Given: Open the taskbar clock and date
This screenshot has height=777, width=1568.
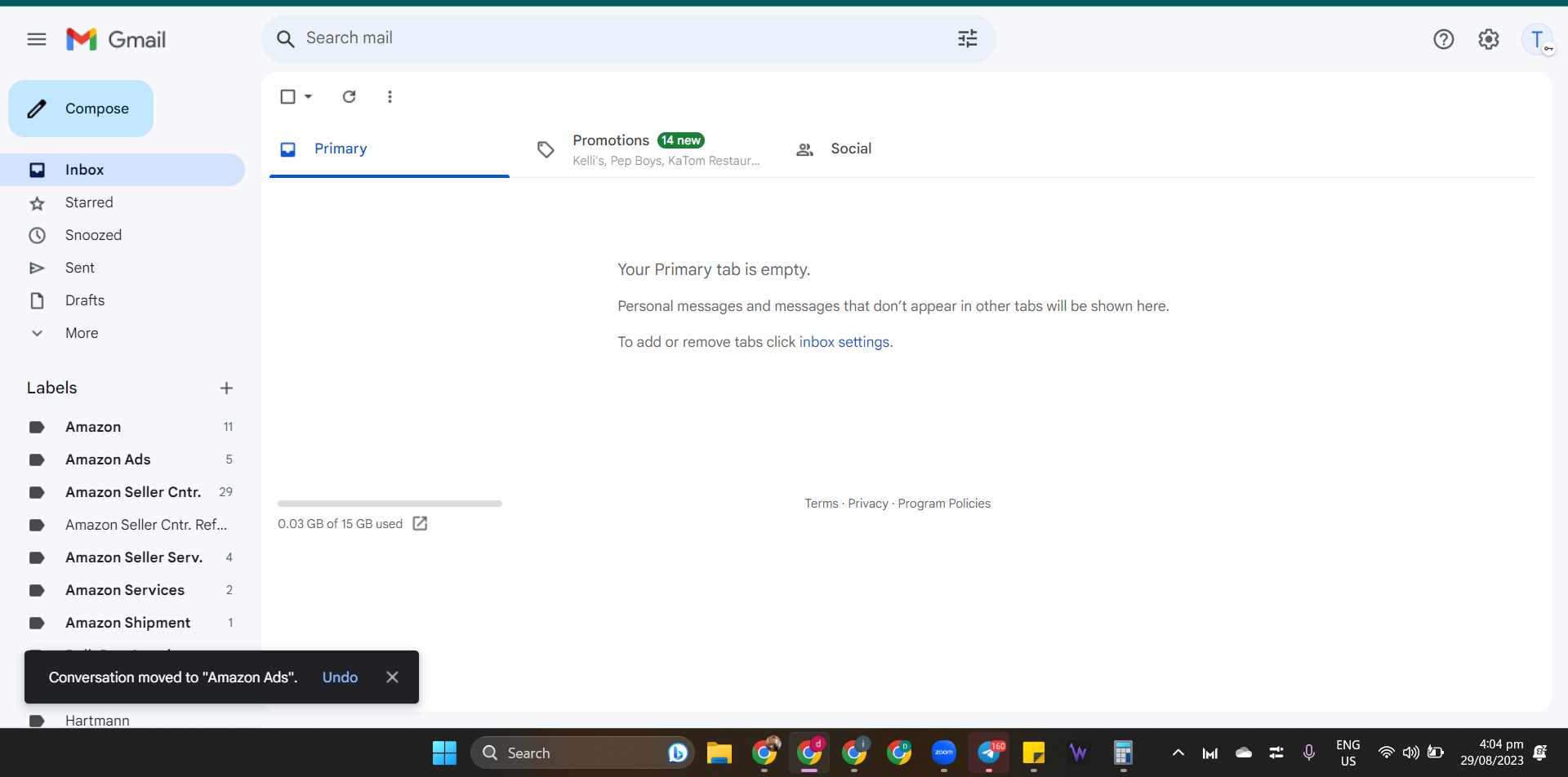Looking at the screenshot, I should pyautogui.click(x=1491, y=753).
